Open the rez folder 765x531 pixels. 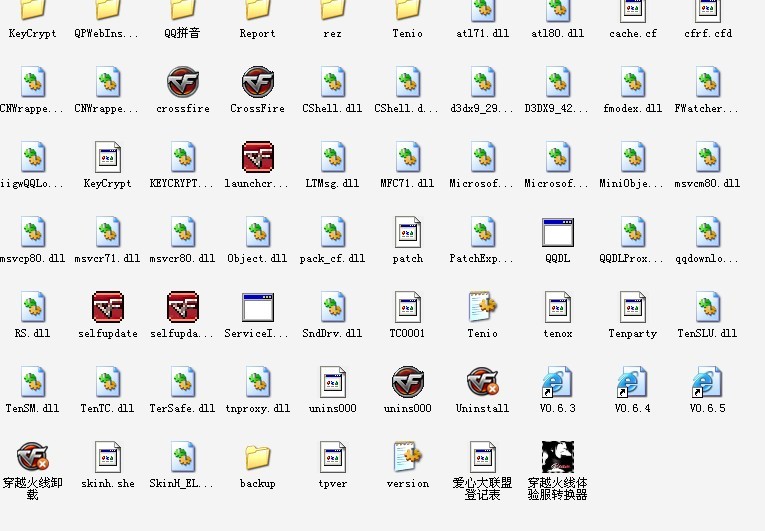click(332, 10)
